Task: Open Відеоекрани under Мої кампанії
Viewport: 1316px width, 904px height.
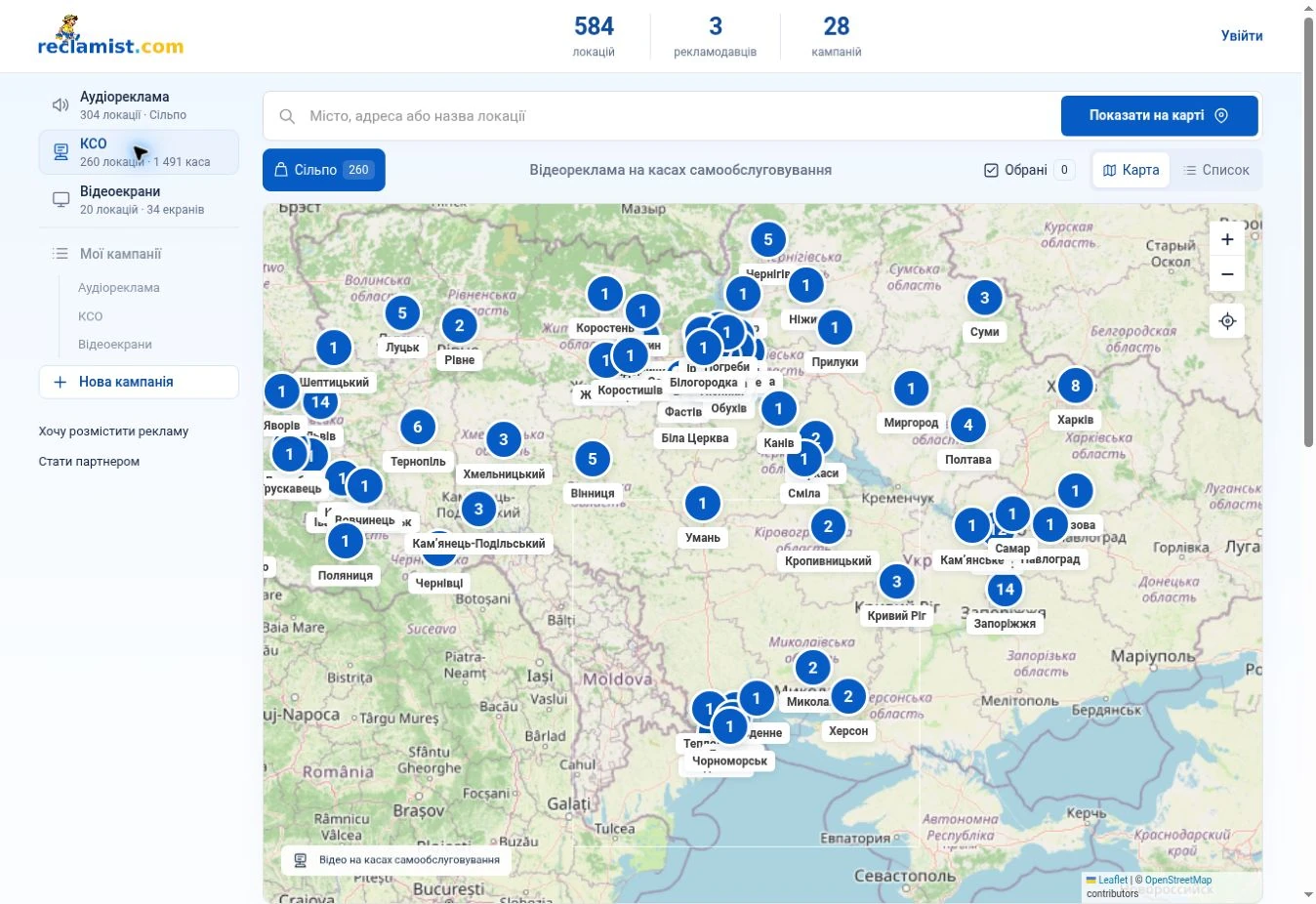Action: click(115, 345)
